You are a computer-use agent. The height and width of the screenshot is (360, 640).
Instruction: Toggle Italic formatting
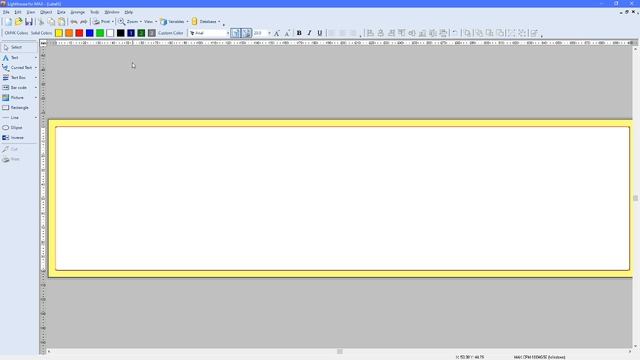(x=309, y=33)
